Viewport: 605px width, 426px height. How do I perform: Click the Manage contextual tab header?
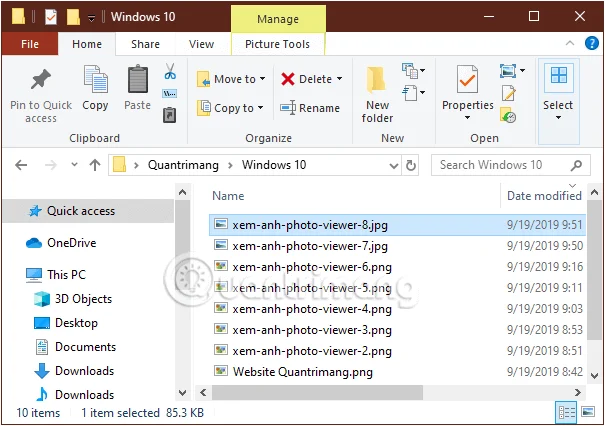(278, 19)
